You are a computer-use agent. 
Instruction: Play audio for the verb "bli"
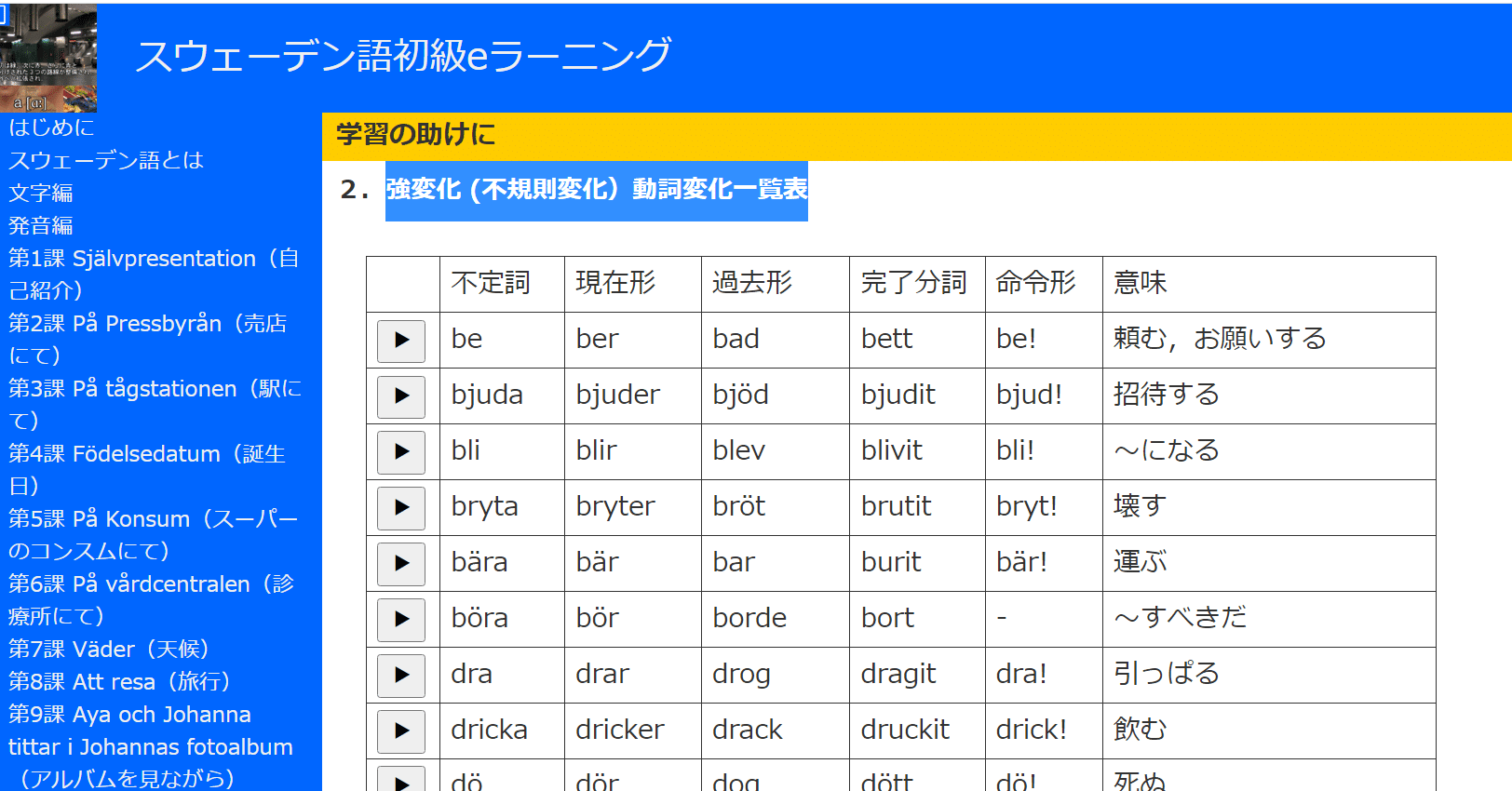click(401, 452)
